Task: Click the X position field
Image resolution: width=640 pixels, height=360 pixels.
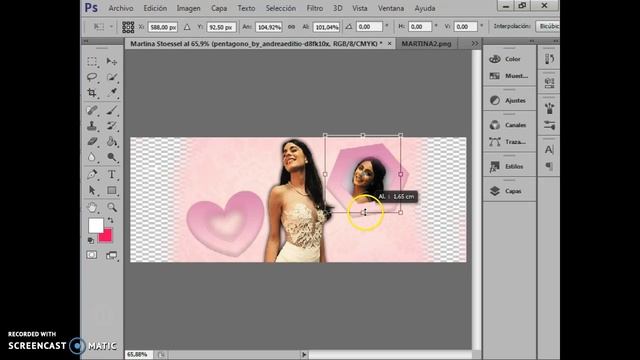Action: click(x=163, y=27)
